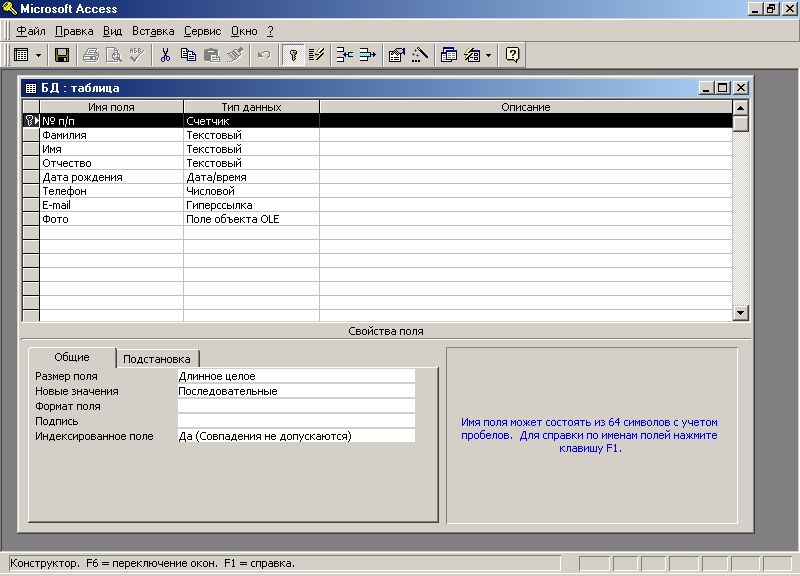This screenshot has height=576, width=800.
Task: Click the New Object toolbar icon
Action: click(472, 55)
